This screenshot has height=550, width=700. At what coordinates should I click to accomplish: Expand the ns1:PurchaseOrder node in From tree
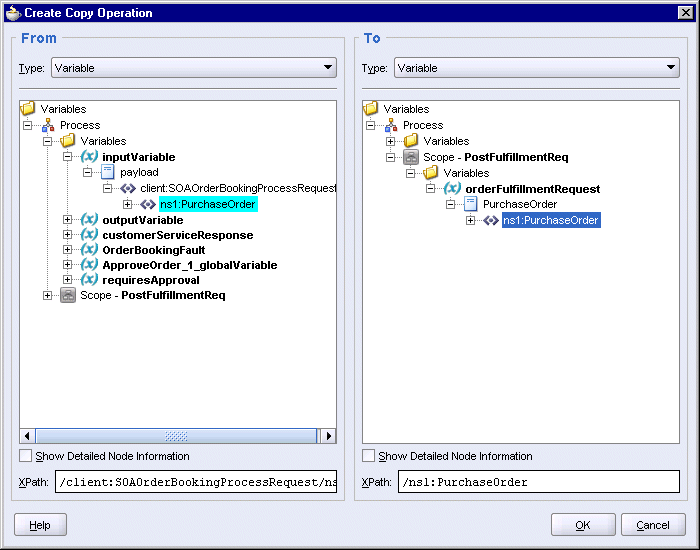(128, 204)
